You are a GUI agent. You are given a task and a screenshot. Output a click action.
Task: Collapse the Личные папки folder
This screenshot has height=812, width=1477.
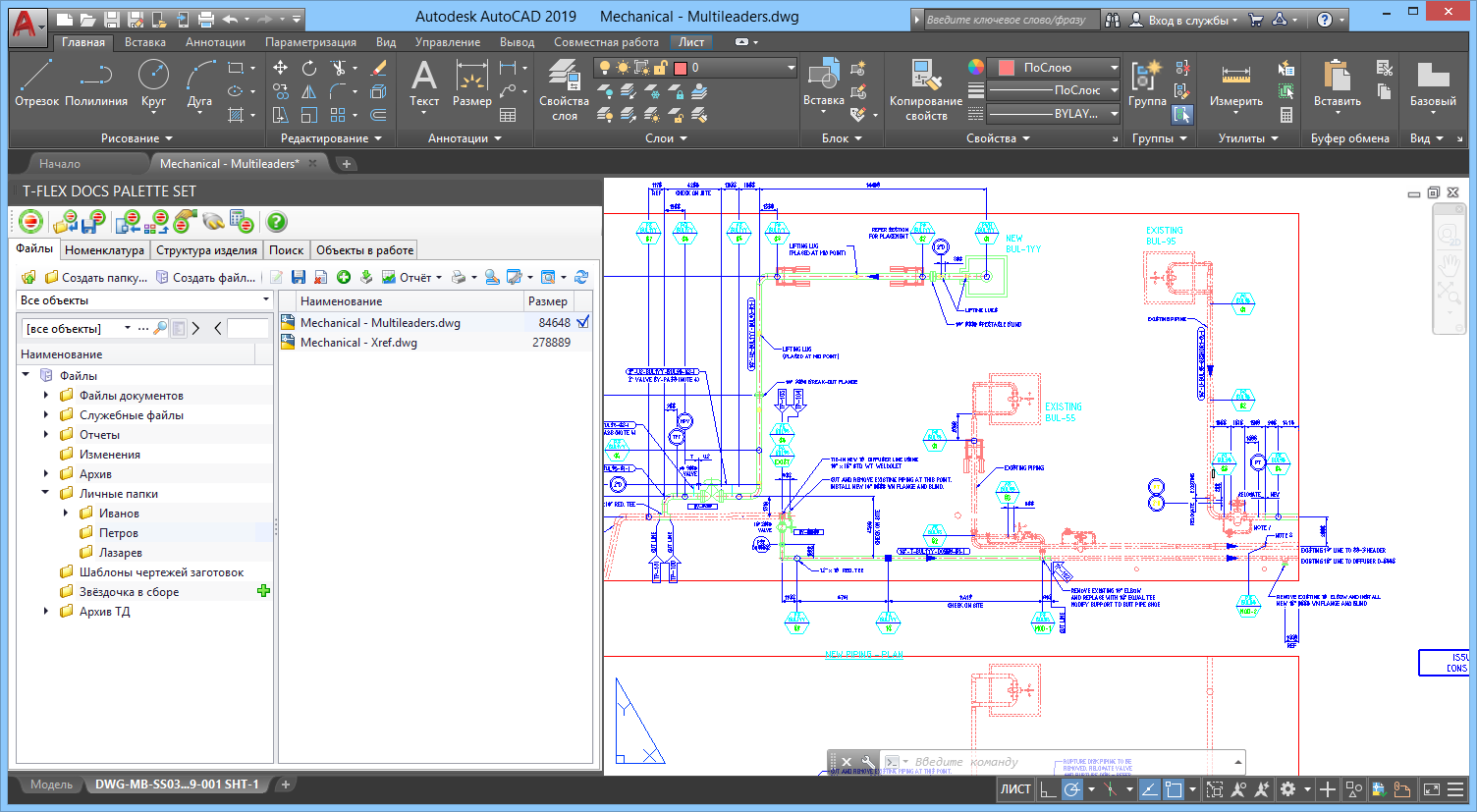point(46,494)
